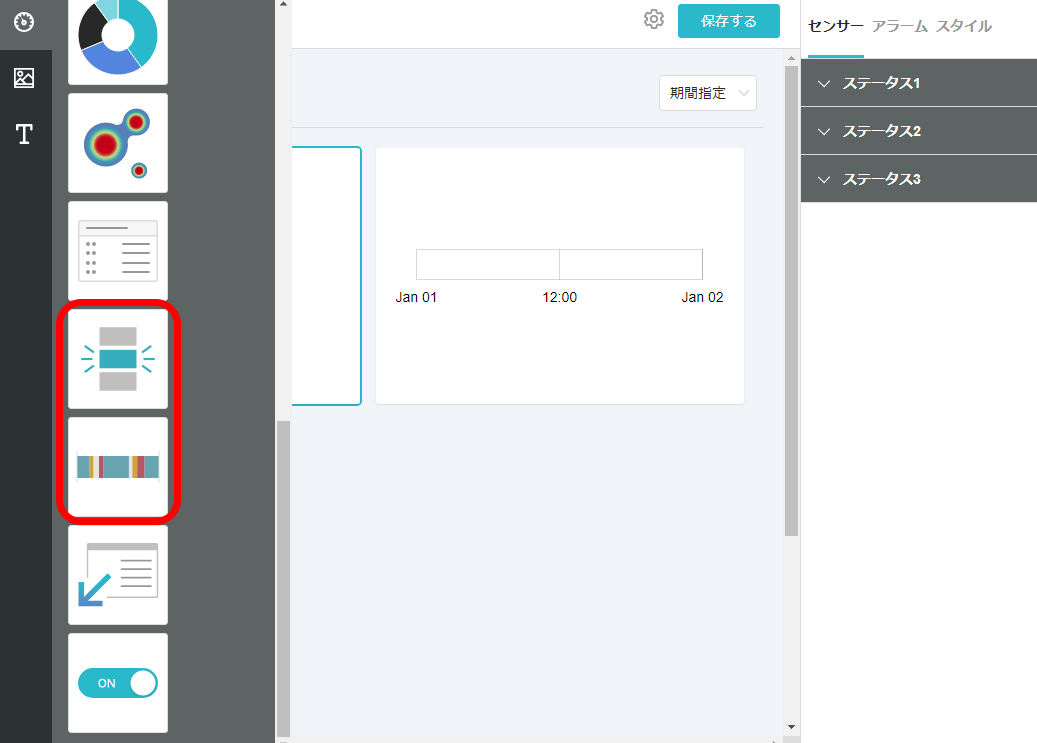The height and width of the screenshot is (743, 1037).
Task: Add the donut chart widget
Action: pos(118,40)
